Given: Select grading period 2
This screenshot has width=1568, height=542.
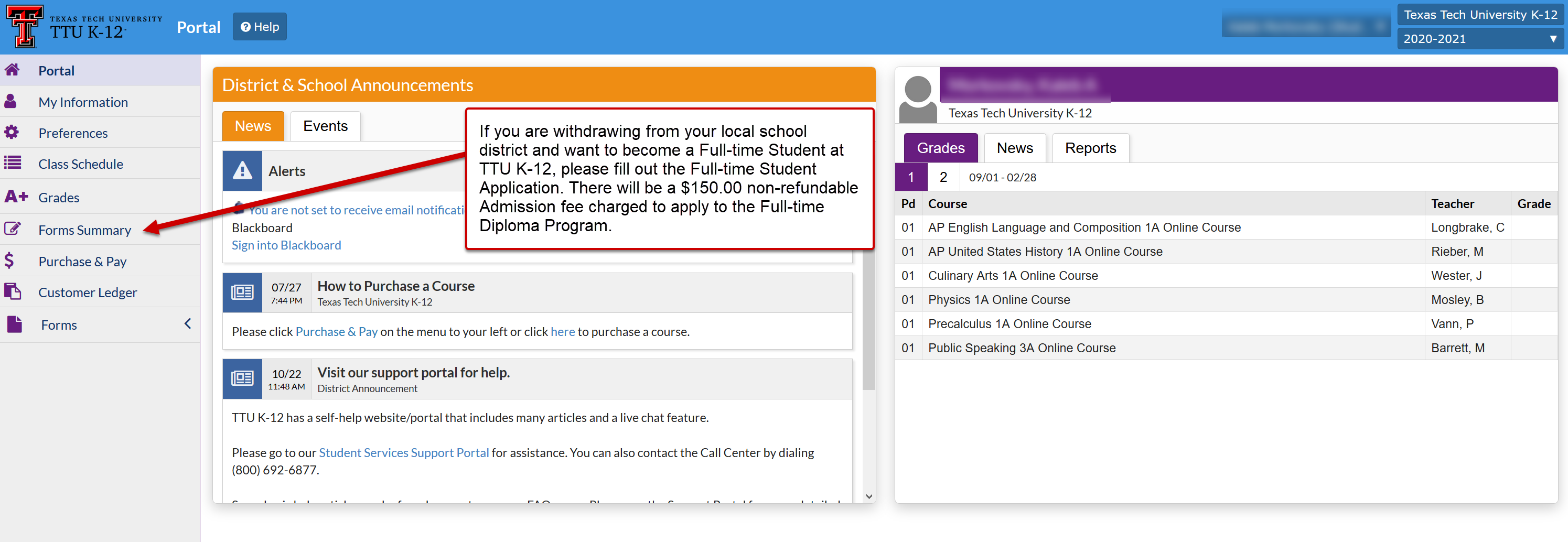Looking at the screenshot, I should pyautogui.click(x=943, y=177).
